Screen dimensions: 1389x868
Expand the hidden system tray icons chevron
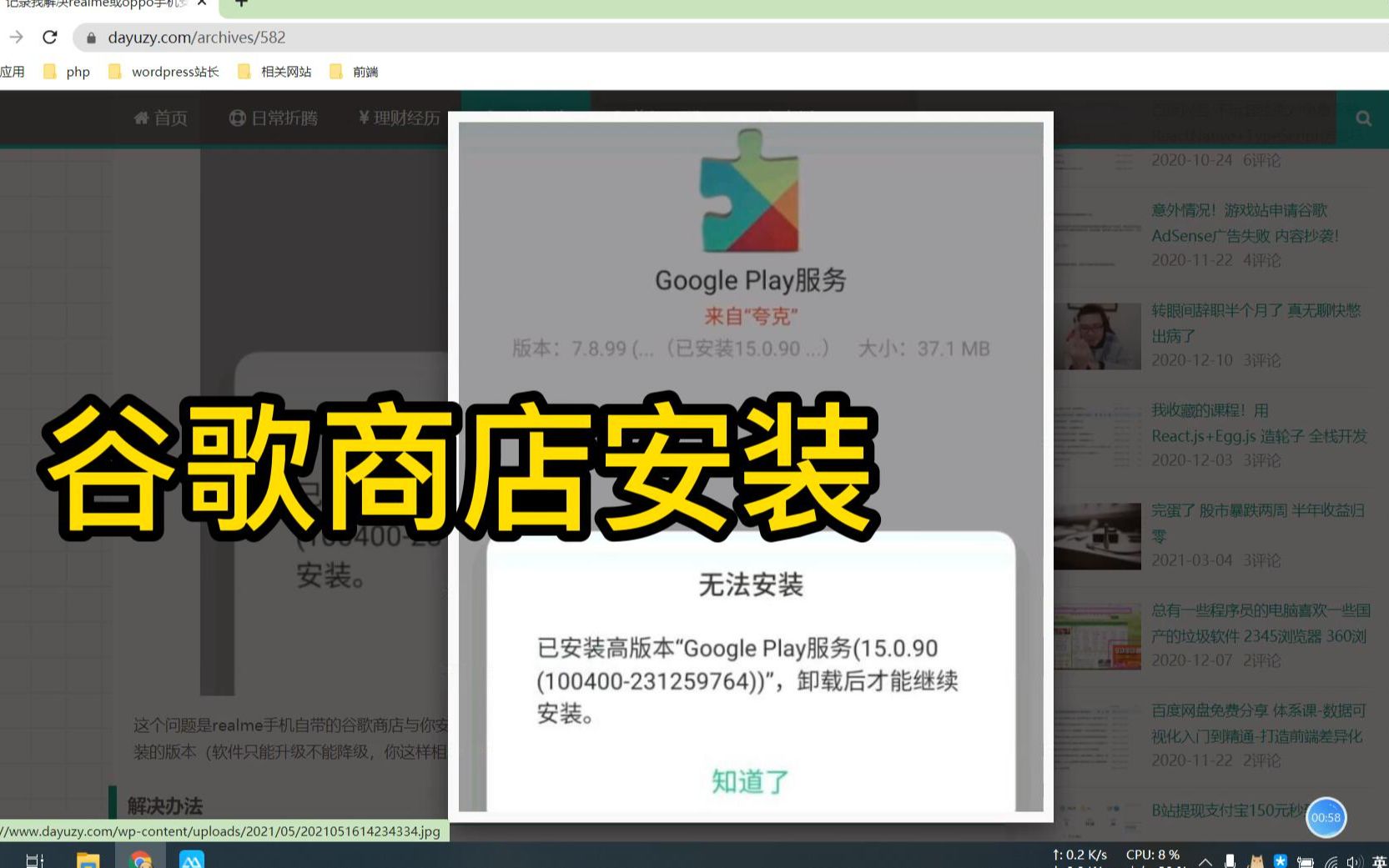tap(1205, 861)
